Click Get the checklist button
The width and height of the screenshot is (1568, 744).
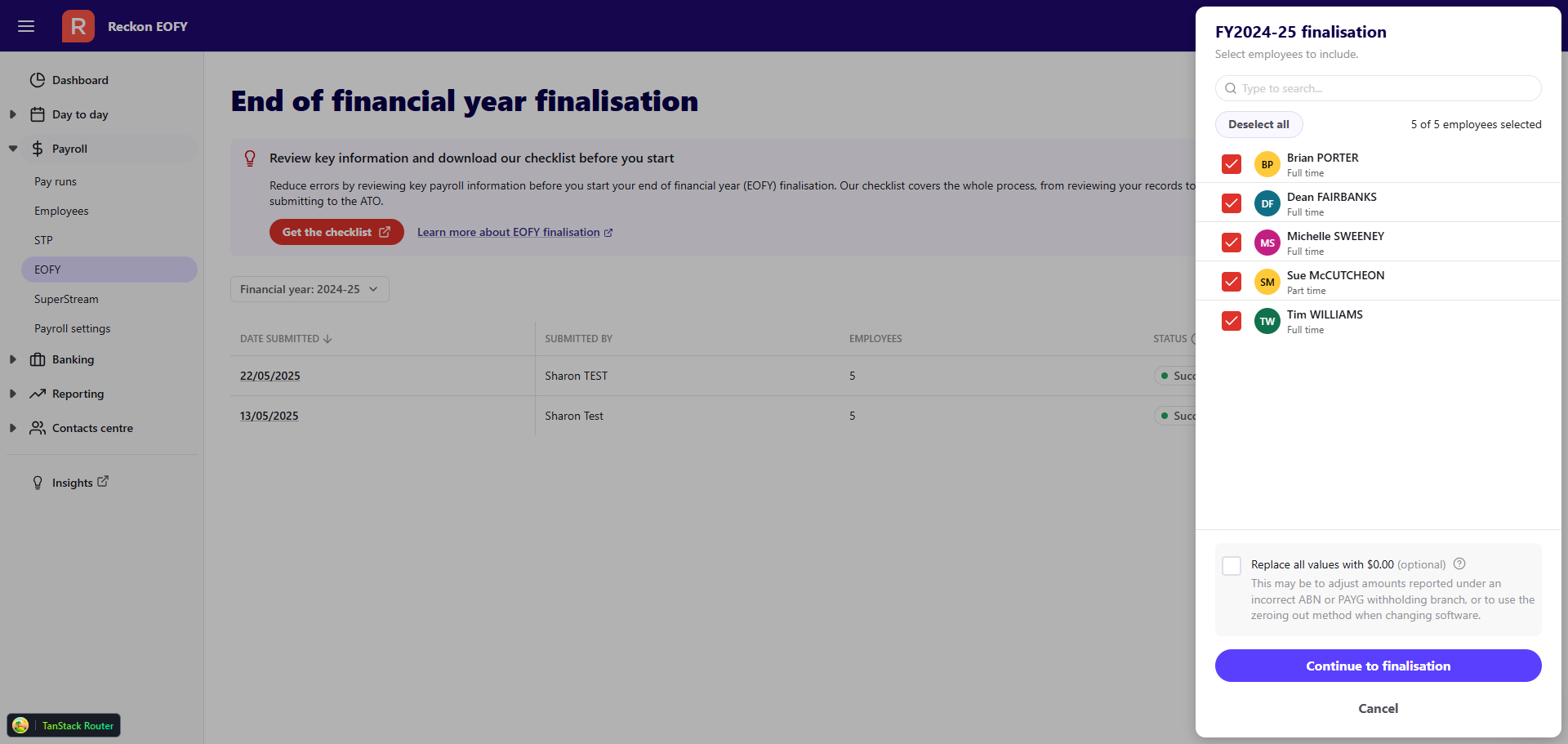[336, 232]
